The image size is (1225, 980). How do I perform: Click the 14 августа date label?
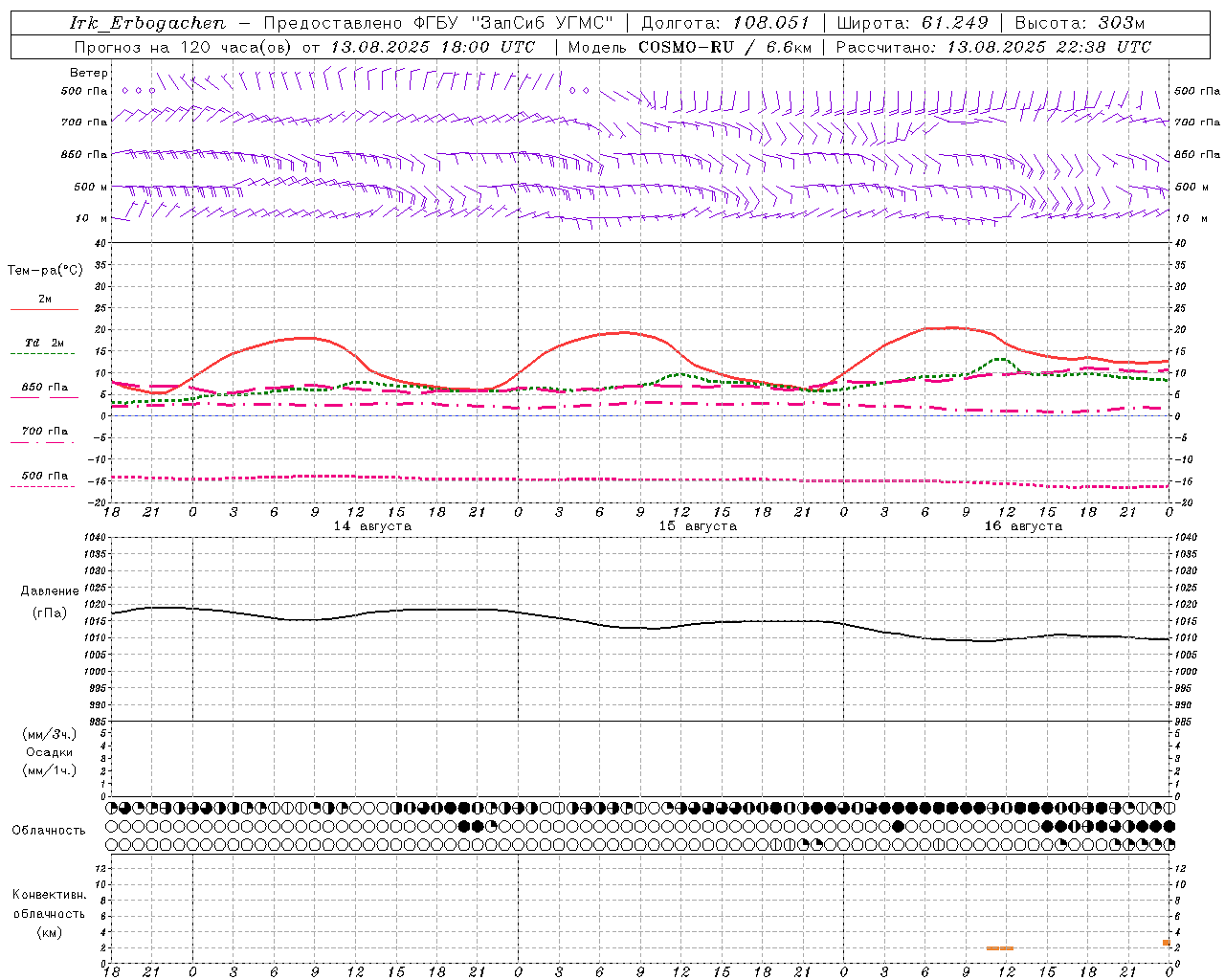372,526
